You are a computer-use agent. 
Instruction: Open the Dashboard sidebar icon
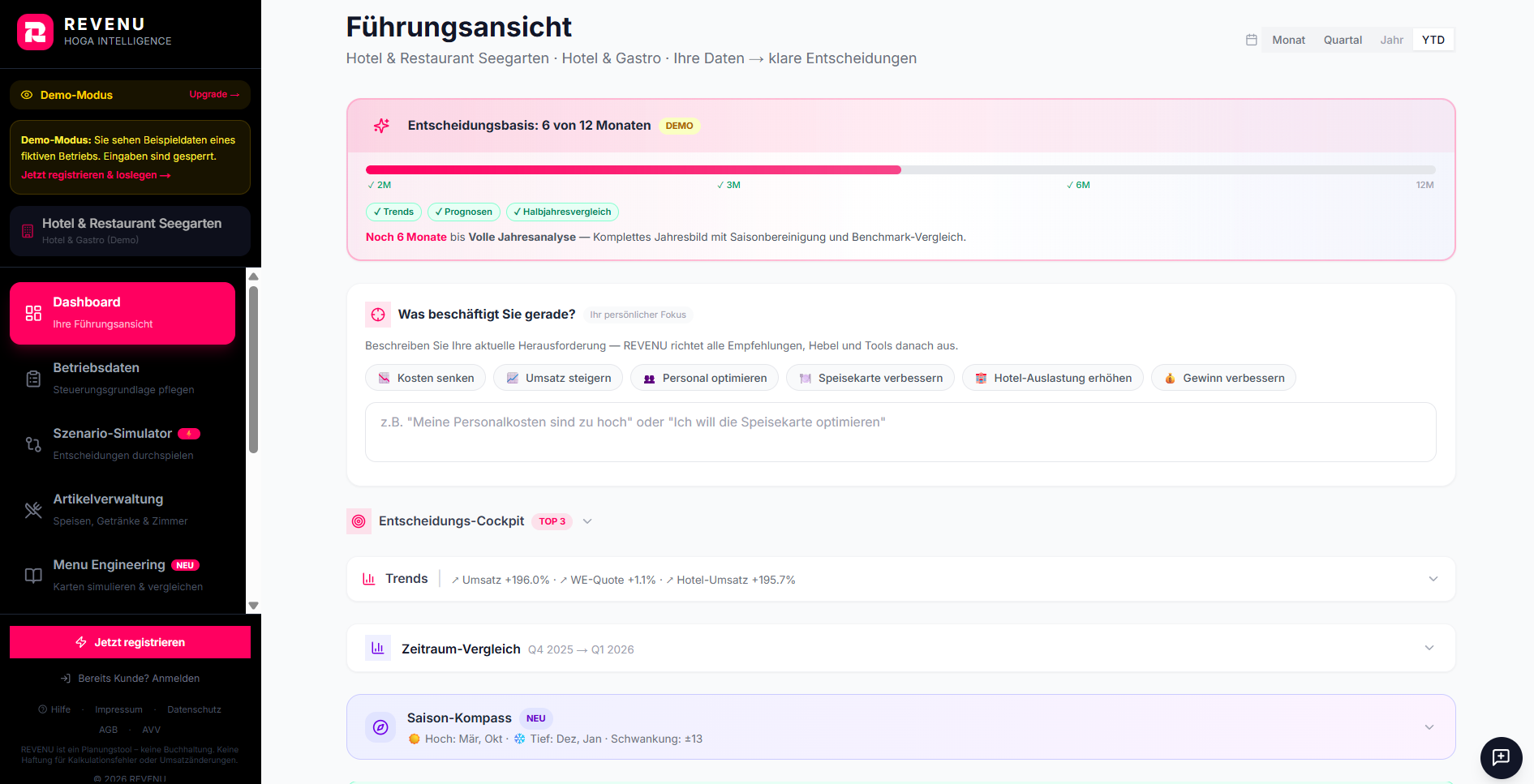32,313
